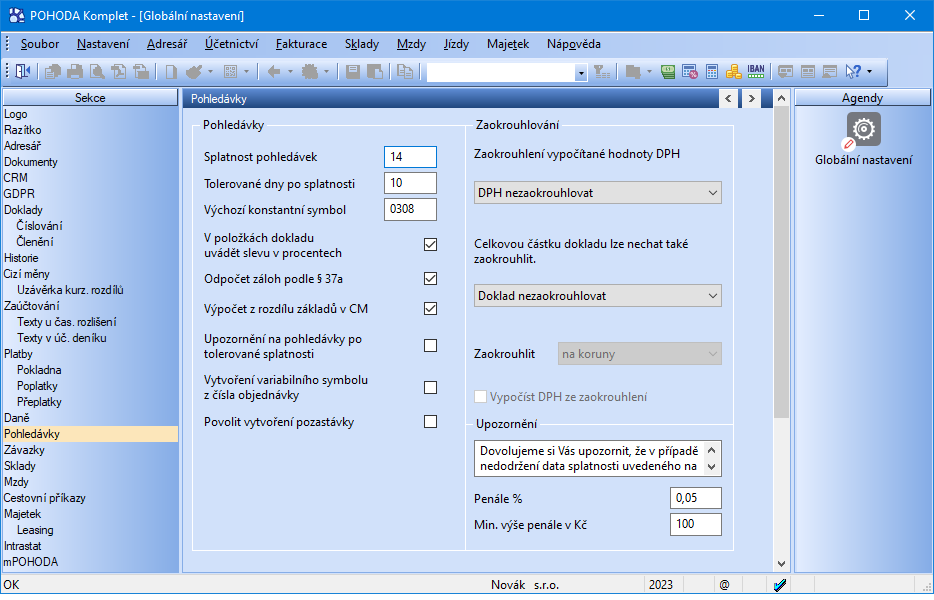Select Číslování under Doklady

tap(39, 226)
